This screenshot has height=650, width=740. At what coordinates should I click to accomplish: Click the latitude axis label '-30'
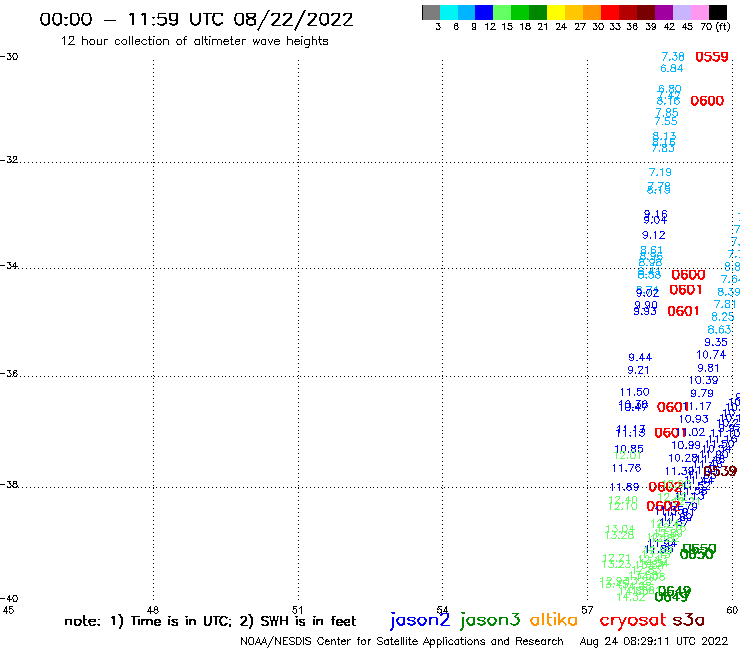click(9, 56)
